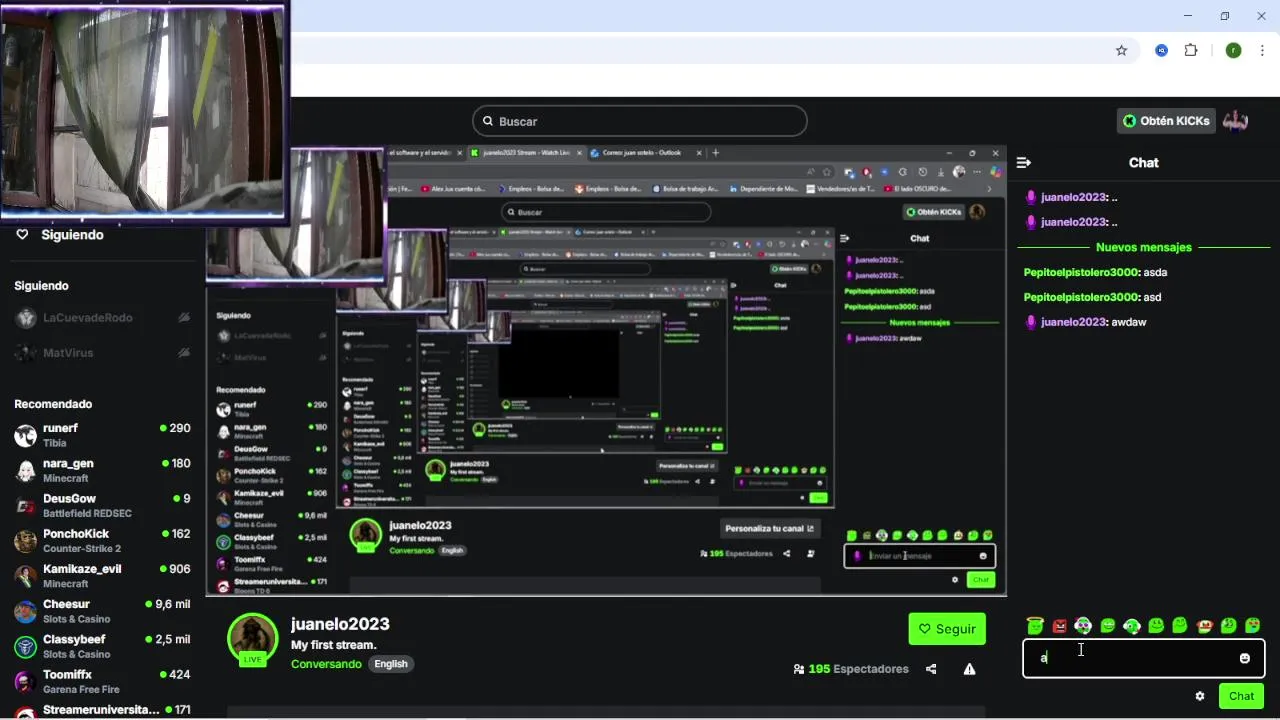The image size is (1280, 720).
Task: Insert the money-eyes green emote
Action: tap(1229, 626)
